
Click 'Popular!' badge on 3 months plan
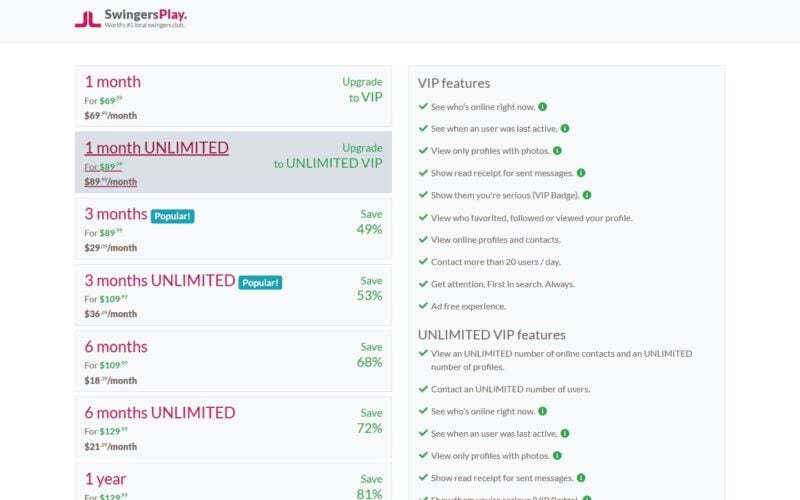(x=172, y=216)
